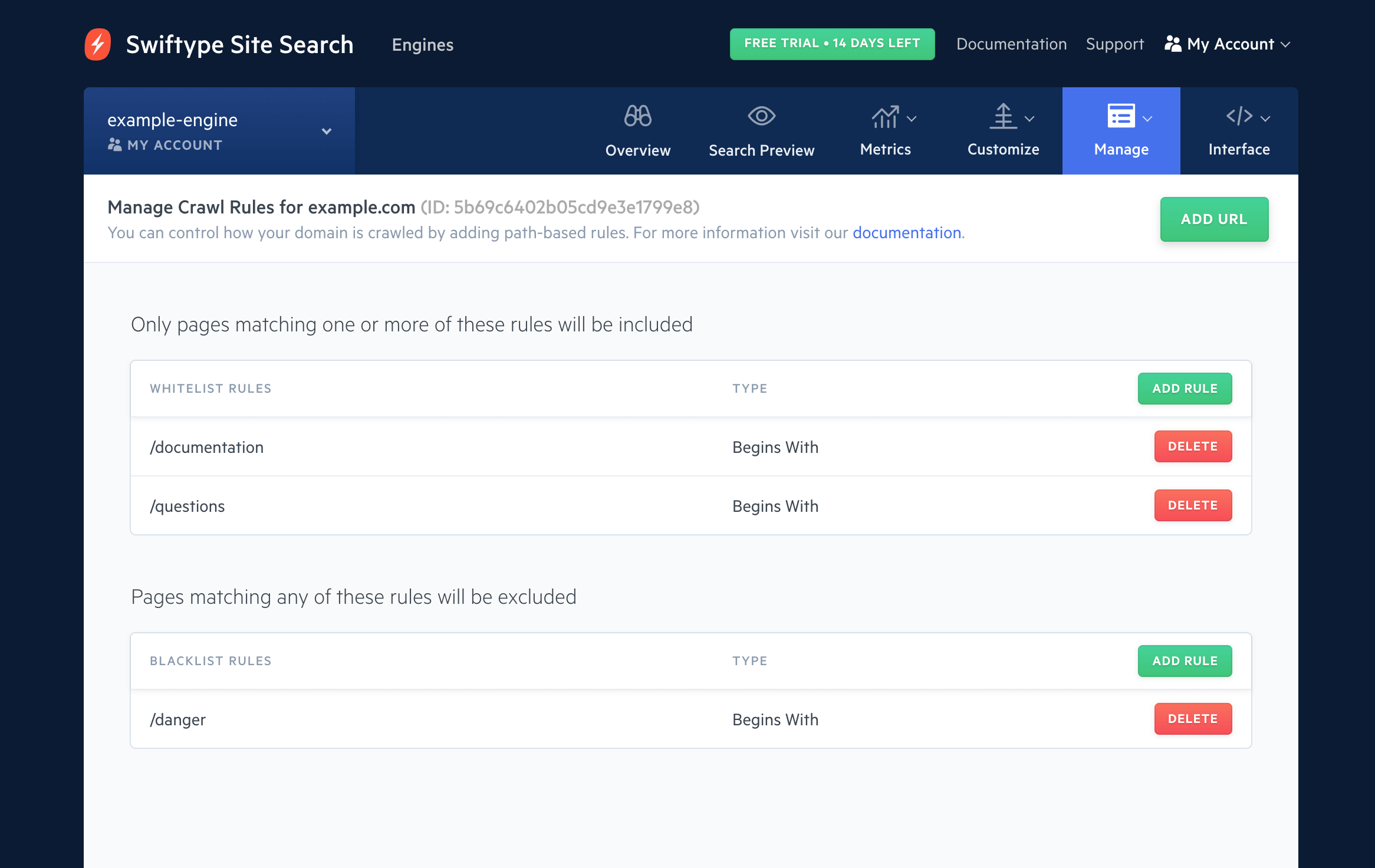The image size is (1375, 868).
Task: Expand the My Account chevron in header
Action: coord(1285,45)
